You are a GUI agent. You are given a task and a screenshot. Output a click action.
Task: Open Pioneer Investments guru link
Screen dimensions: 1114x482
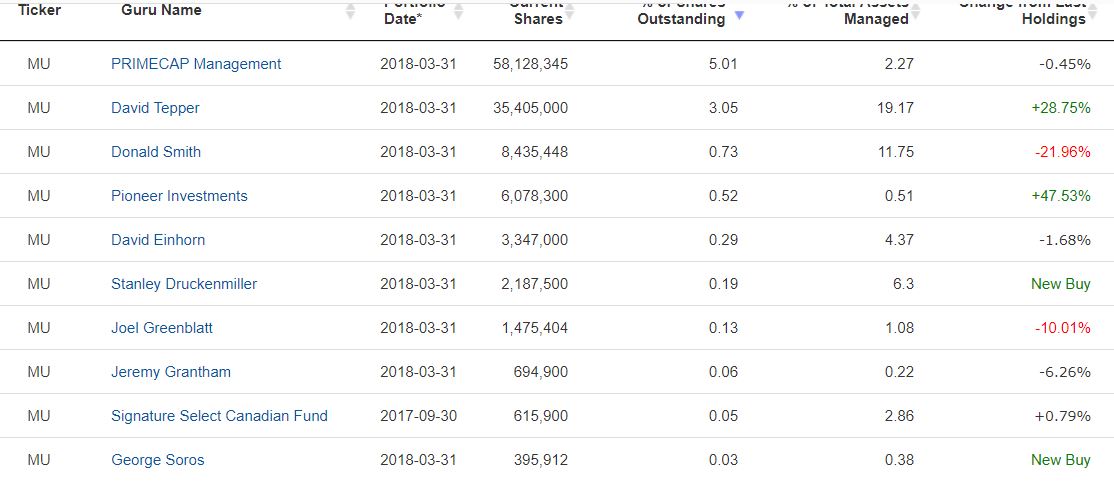tap(179, 196)
